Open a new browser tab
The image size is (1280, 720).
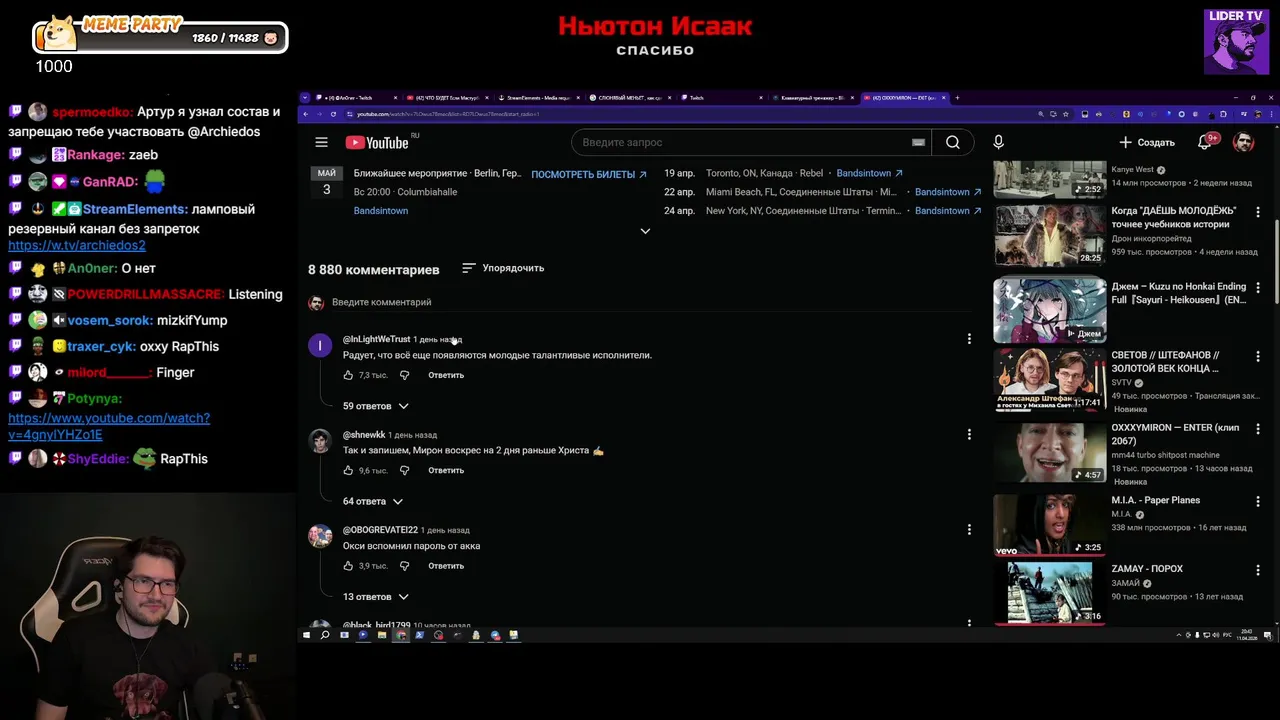[957, 98]
